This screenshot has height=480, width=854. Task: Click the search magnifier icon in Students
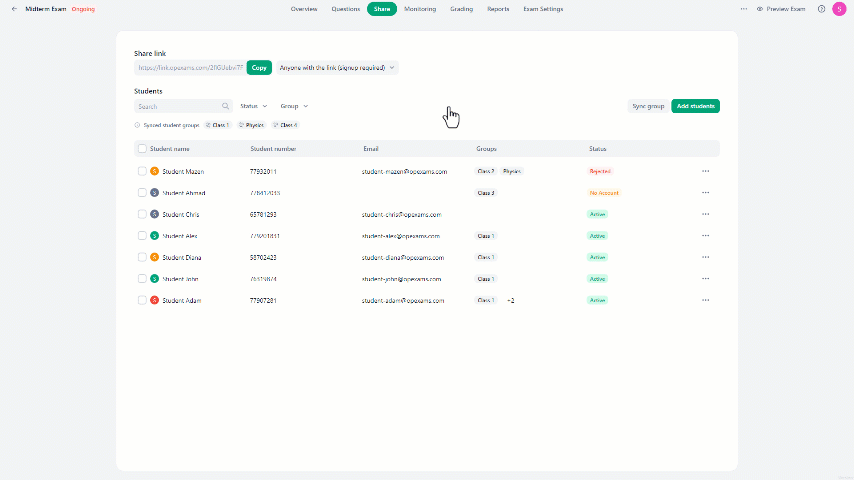click(x=225, y=106)
